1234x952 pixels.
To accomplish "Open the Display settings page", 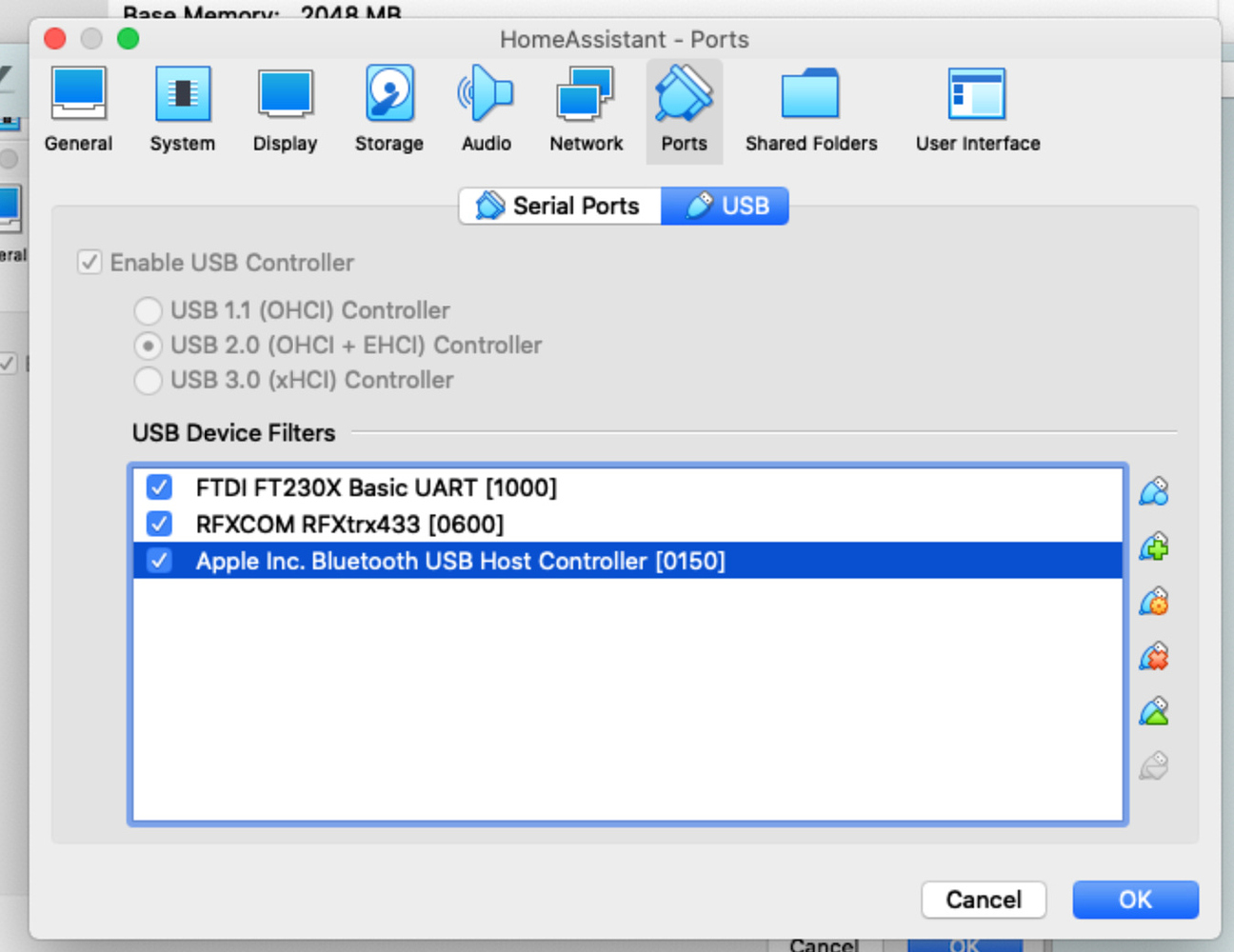I will tap(285, 108).
